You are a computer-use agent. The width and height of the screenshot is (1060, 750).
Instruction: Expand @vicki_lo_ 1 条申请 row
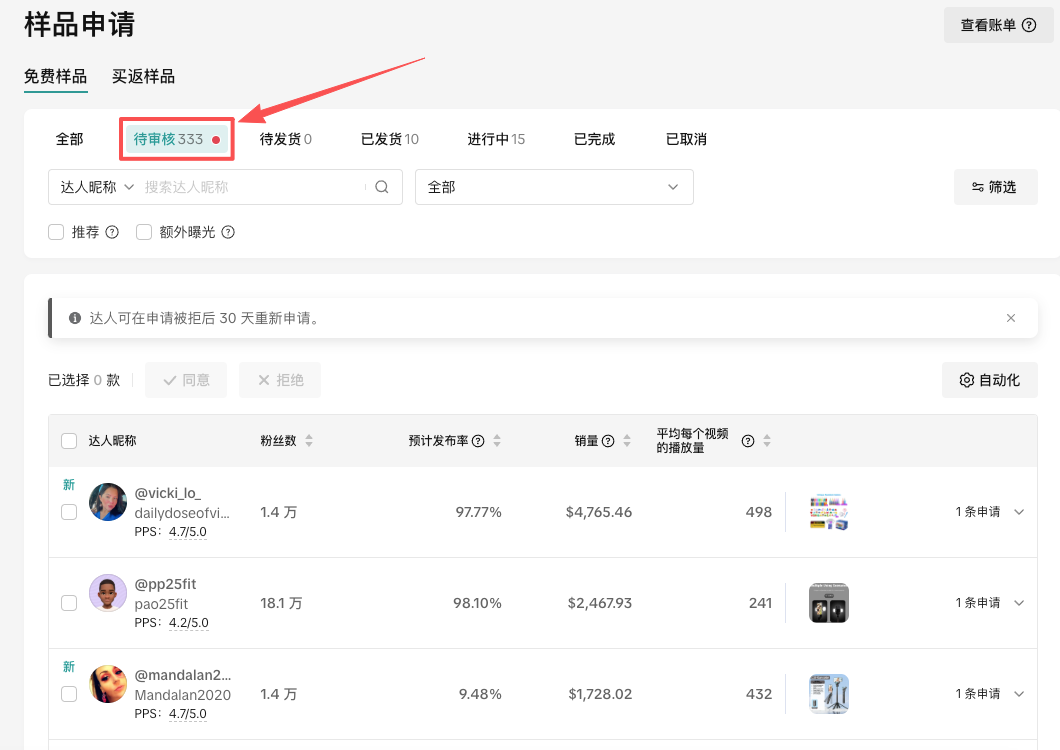tap(1019, 512)
